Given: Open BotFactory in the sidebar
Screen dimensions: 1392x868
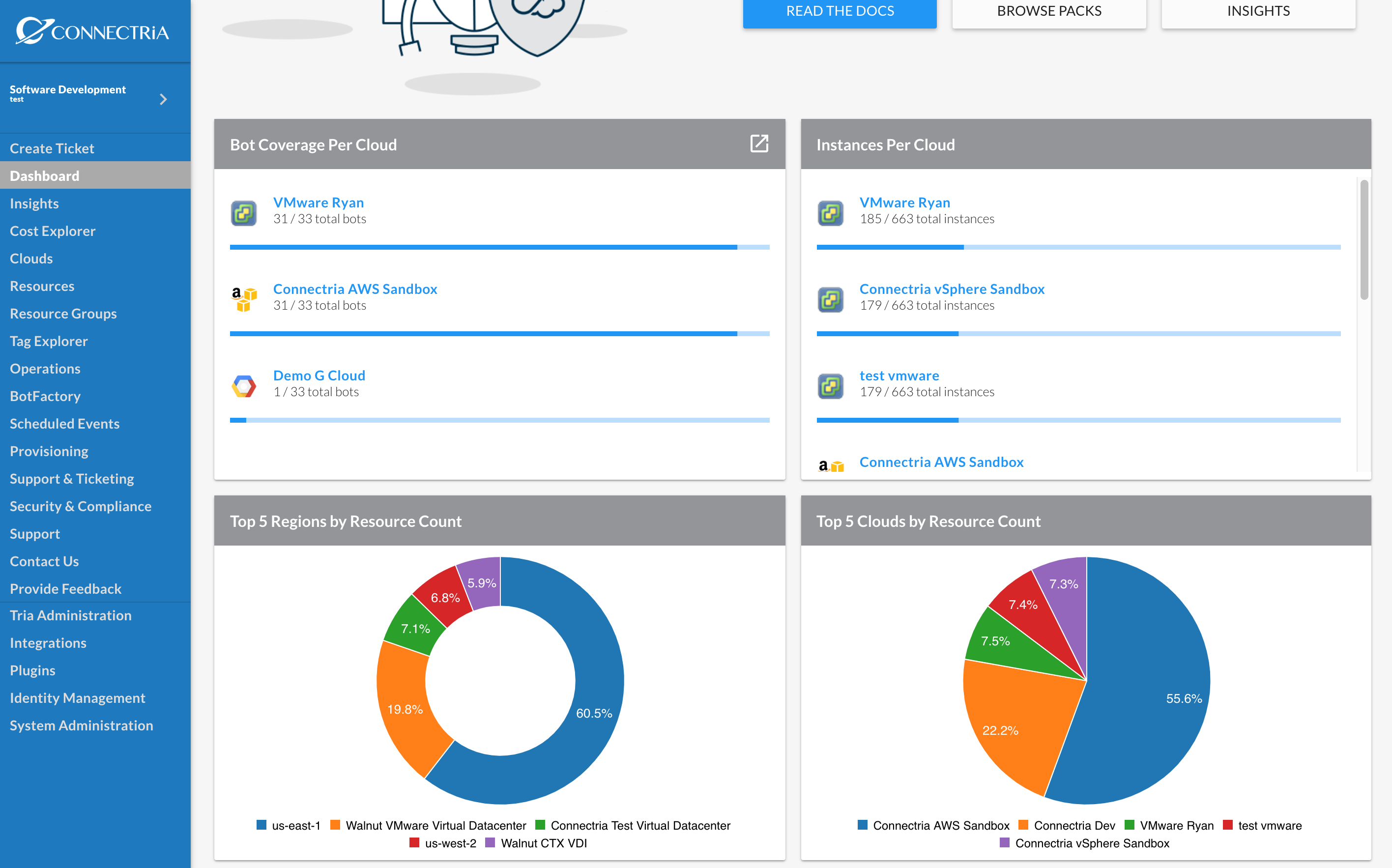Looking at the screenshot, I should pos(95,396).
